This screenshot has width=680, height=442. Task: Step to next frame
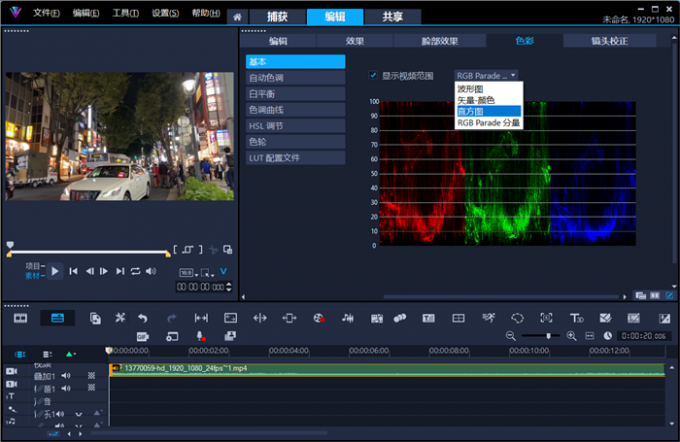(x=104, y=272)
